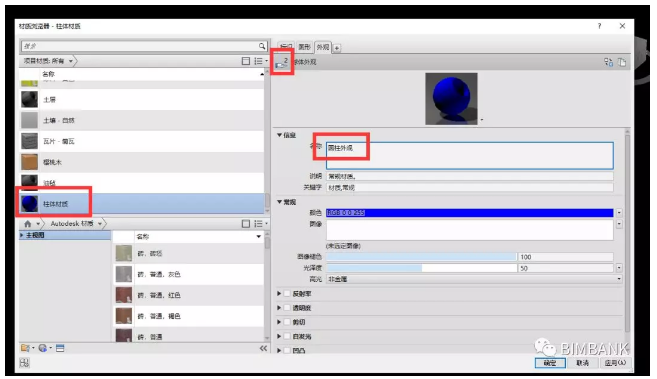Open the 图像 image field dropdown arrow
Viewport: 657px width, 379px height.
point(619,224)
